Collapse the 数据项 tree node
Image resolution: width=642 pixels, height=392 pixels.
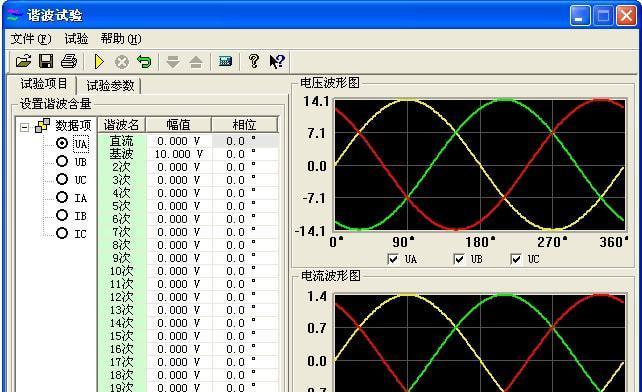coord(24,127)
